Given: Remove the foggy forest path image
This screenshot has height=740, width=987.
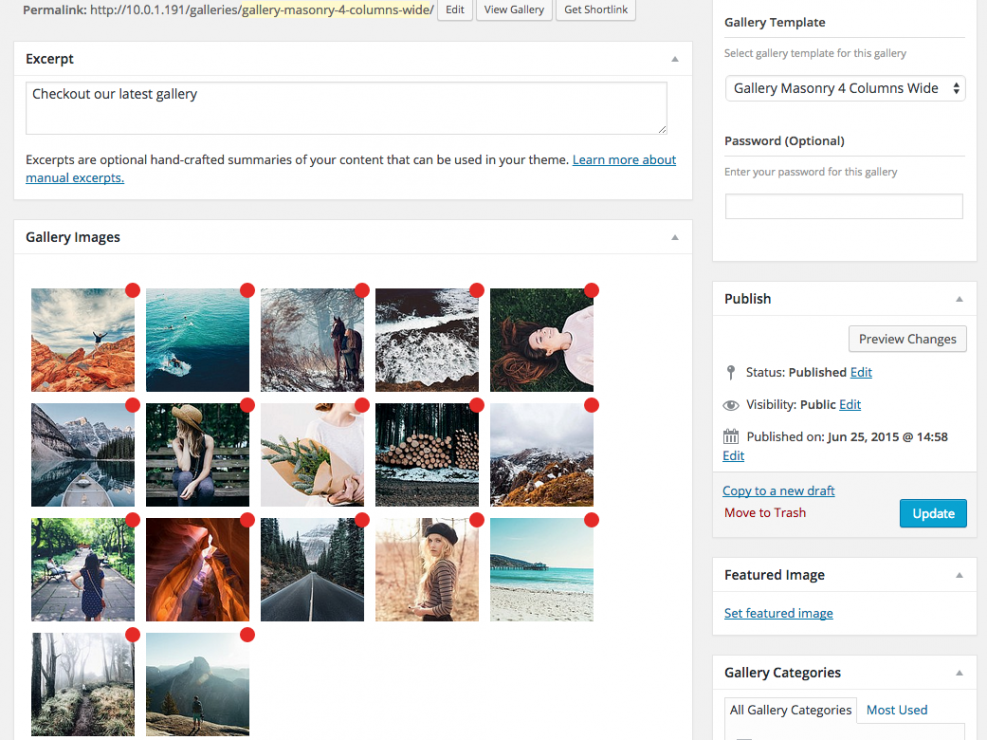Looking at the screenshot, I should coord(133,635).
